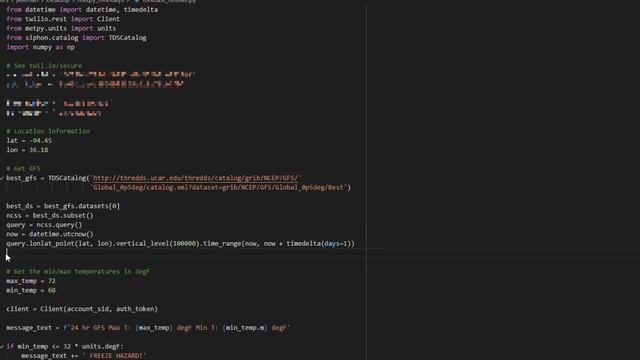The width and height of the screenshot is (640, 360).
Task: Click 'timedelta(days=1)' in the query line
Action: (x=320, y=244)
